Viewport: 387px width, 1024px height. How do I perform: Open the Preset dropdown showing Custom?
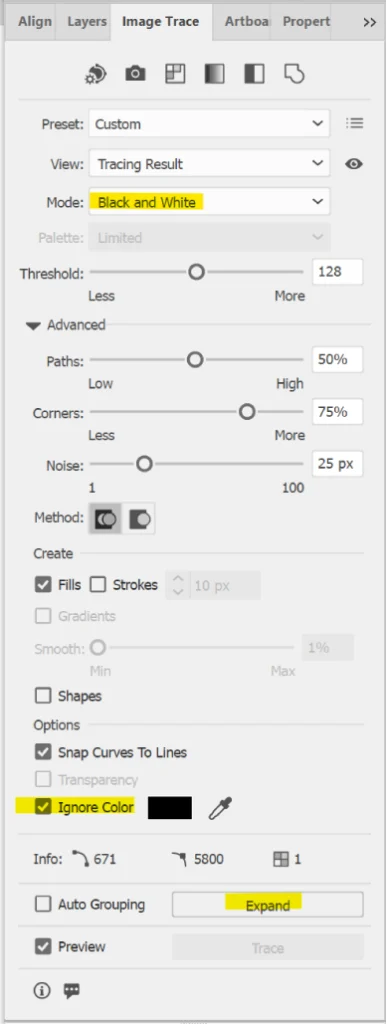(x=209, y=123)
